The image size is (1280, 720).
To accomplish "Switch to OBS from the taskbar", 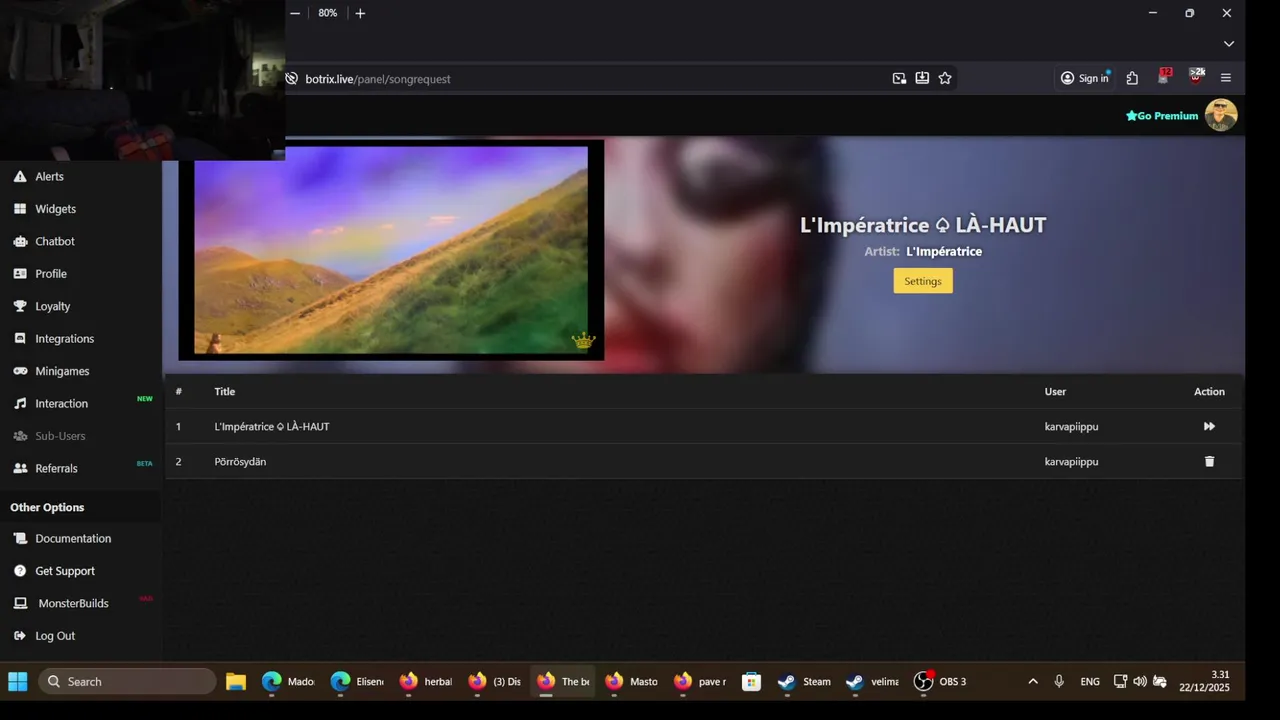I will point(942,682).
